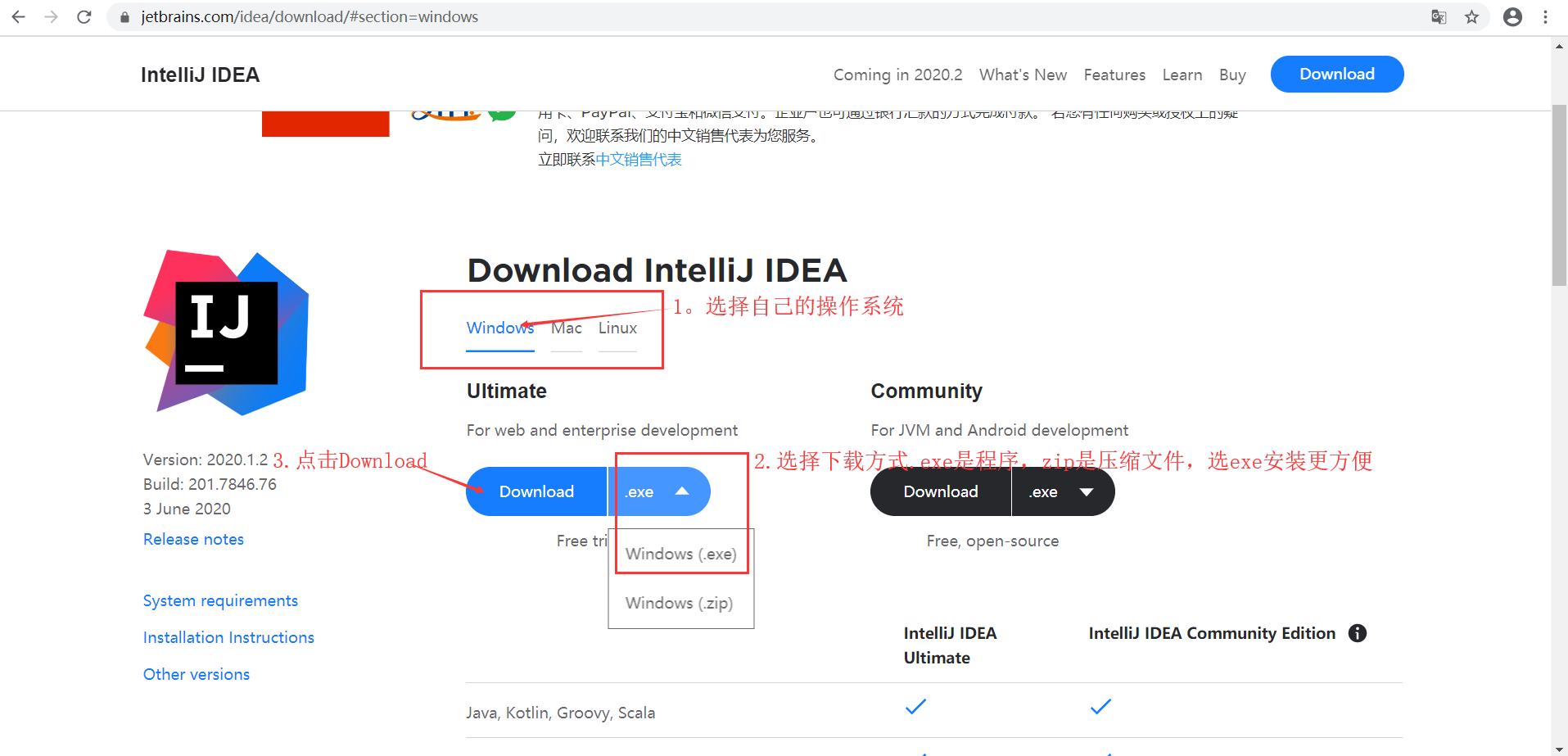Open the translate page icon
Image resolution: width=1568 pixels, height=756 pixels.
coord(1439,16)
